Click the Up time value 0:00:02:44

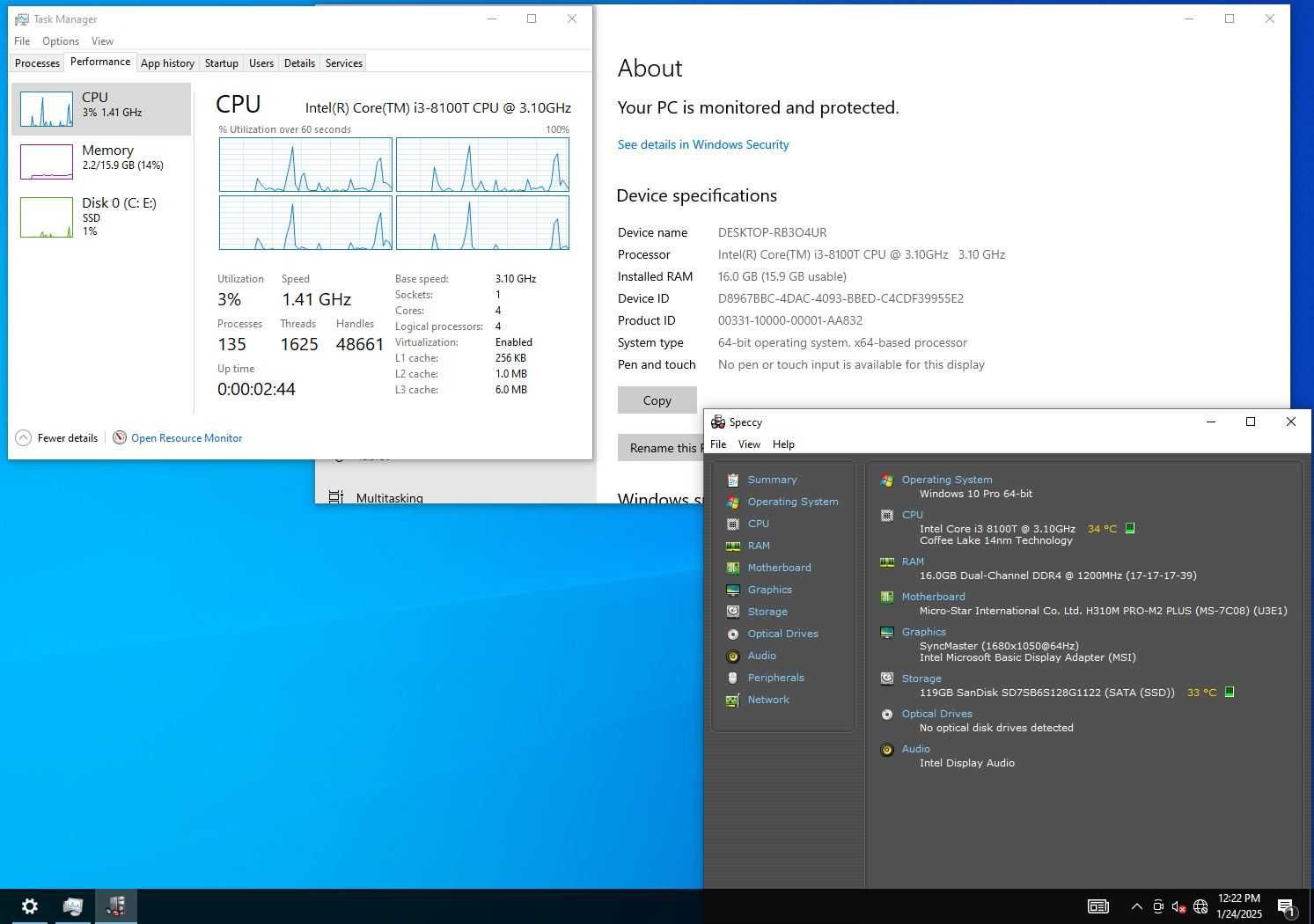pos(256,389)
